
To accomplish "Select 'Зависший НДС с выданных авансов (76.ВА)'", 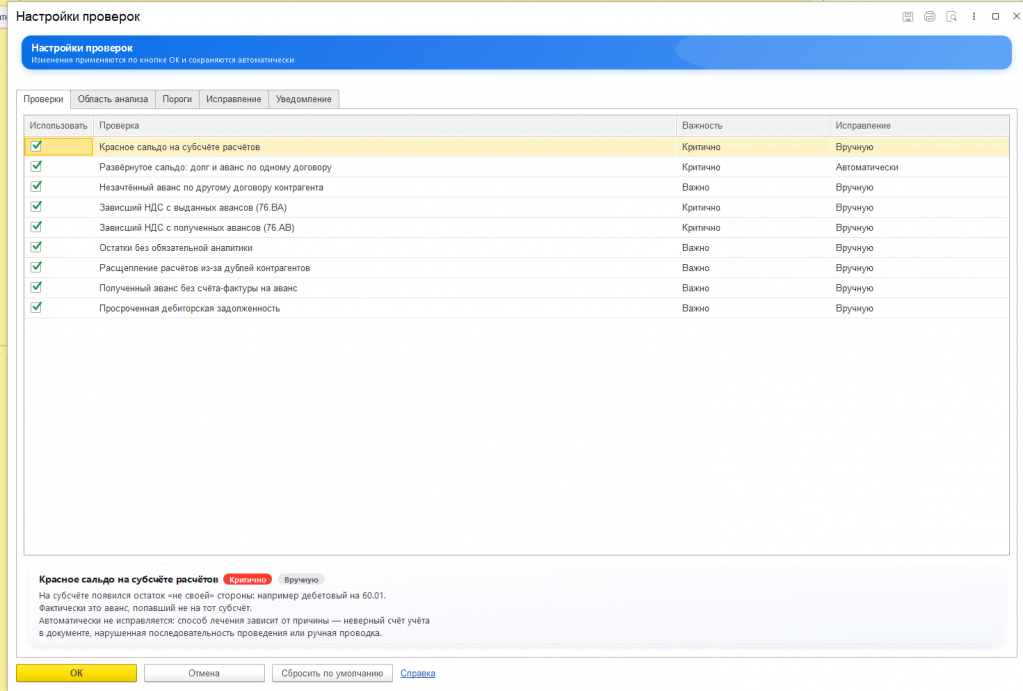I will click(193, 207).
